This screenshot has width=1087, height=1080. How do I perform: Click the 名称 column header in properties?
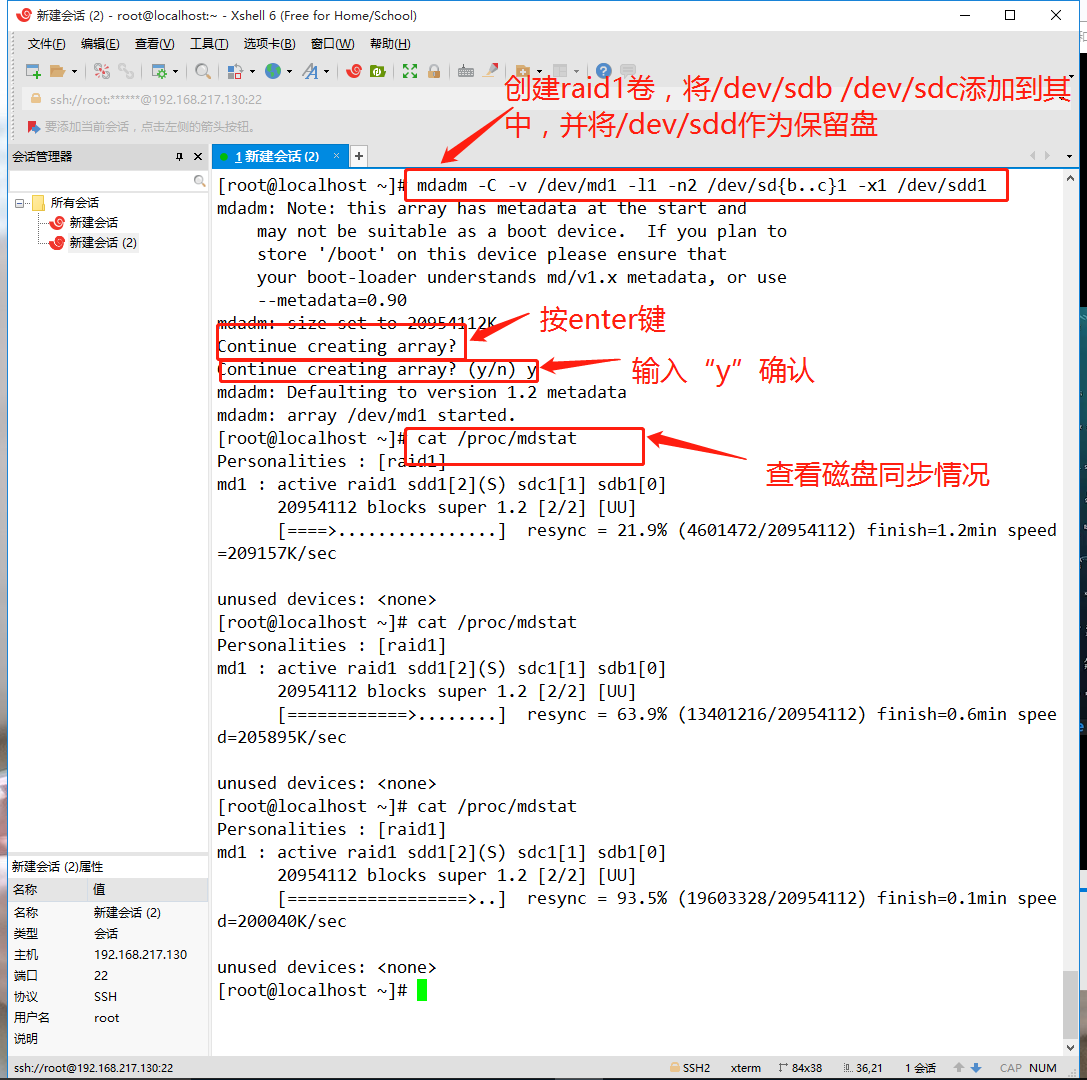(49, 889)
